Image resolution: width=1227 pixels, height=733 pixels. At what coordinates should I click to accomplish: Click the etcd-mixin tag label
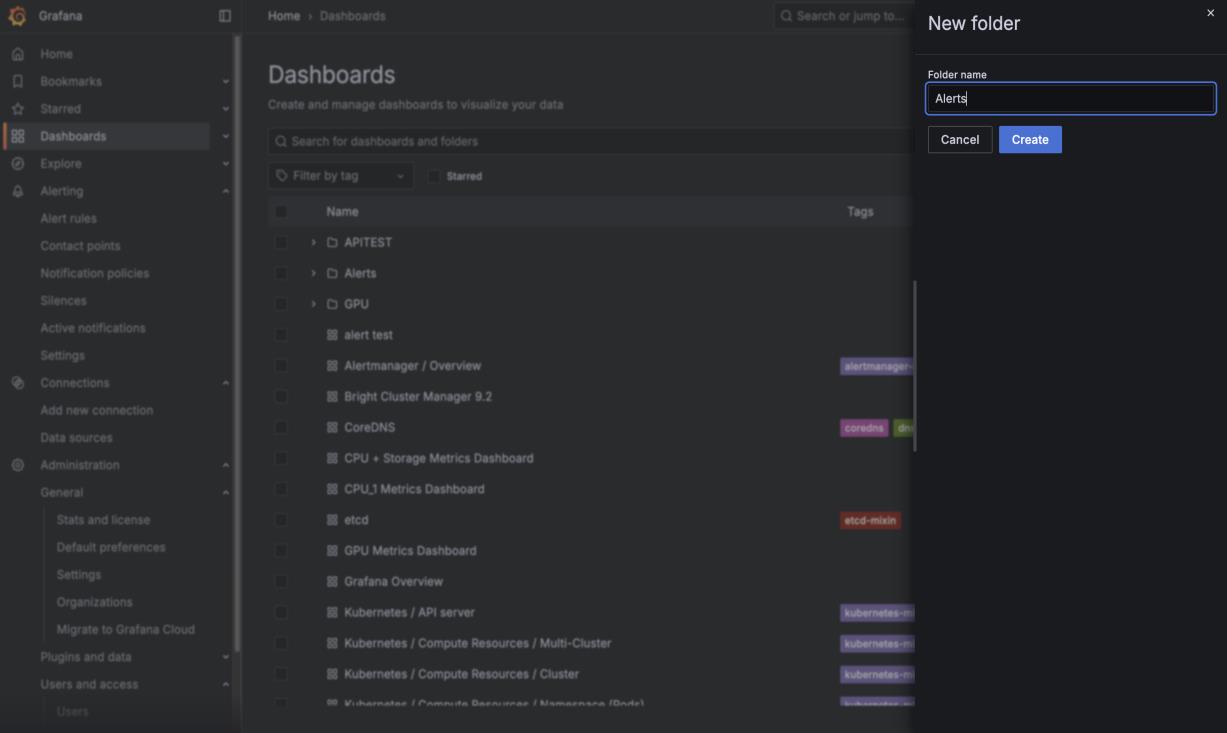coord(870,520)
